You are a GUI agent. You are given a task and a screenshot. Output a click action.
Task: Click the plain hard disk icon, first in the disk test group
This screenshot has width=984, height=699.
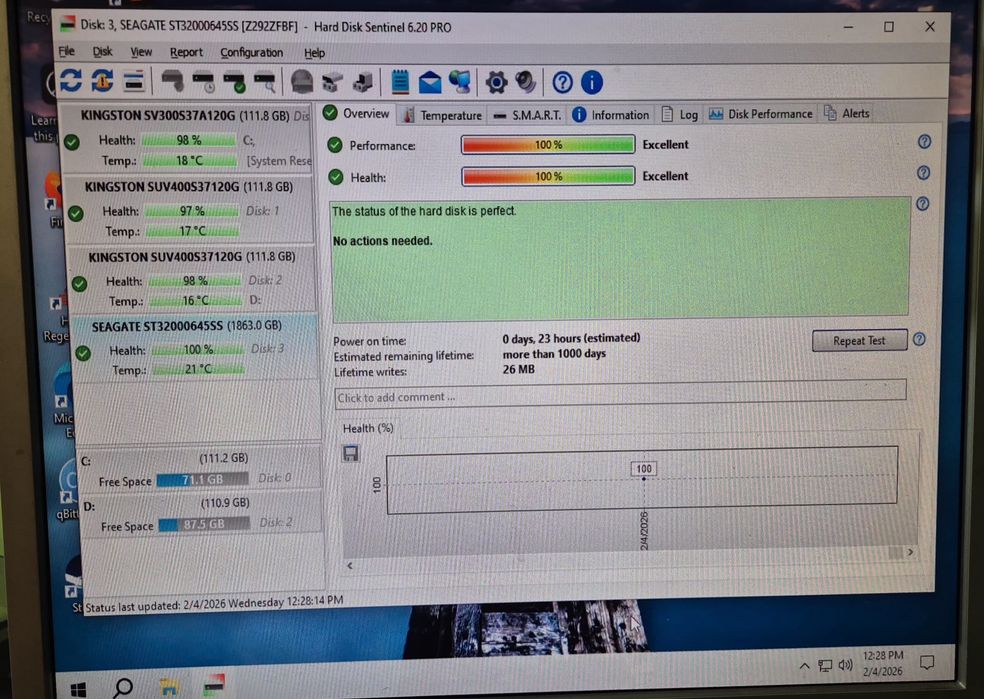(172, 82)
